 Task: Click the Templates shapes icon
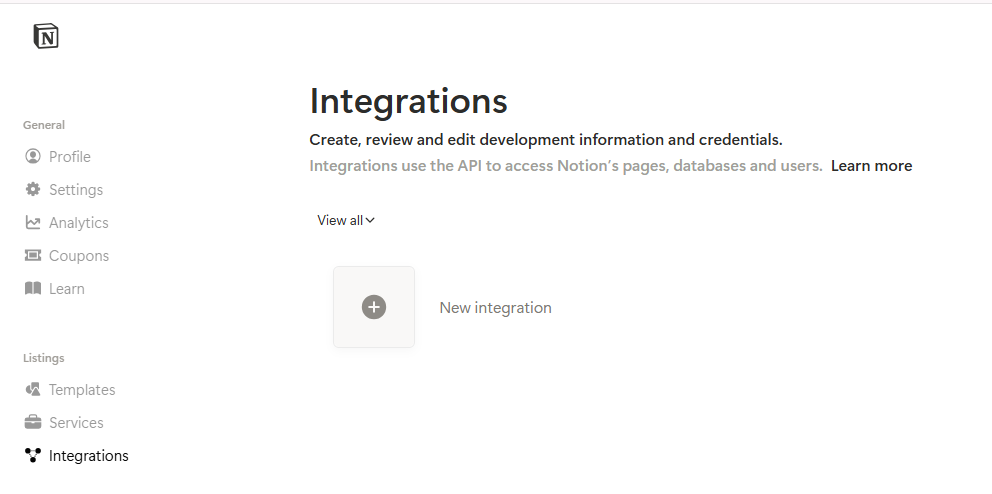click(x=33, y=389)
